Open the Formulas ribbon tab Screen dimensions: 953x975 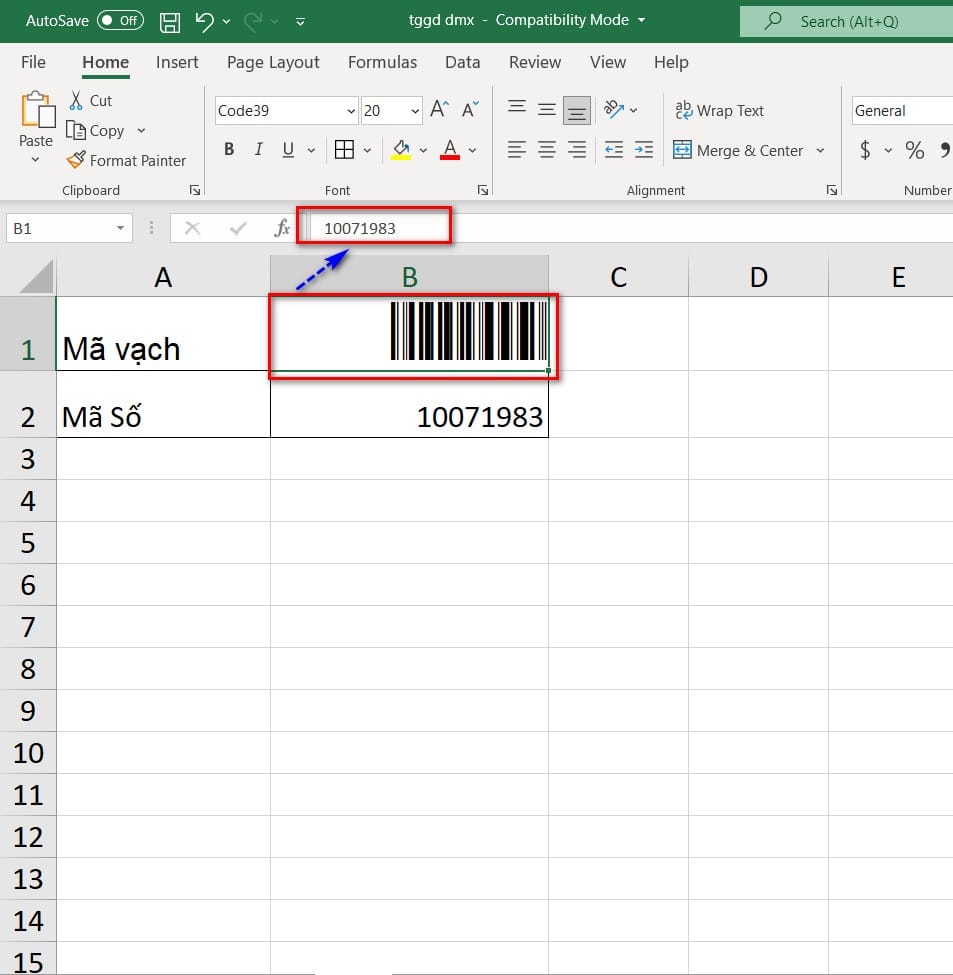tap(382, 62)
